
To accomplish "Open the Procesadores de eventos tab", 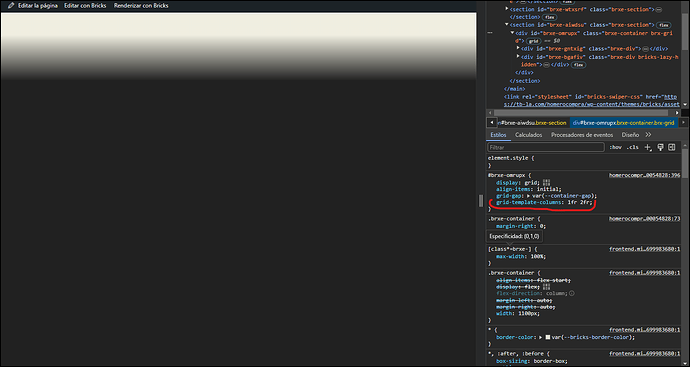I will [582, 135].
